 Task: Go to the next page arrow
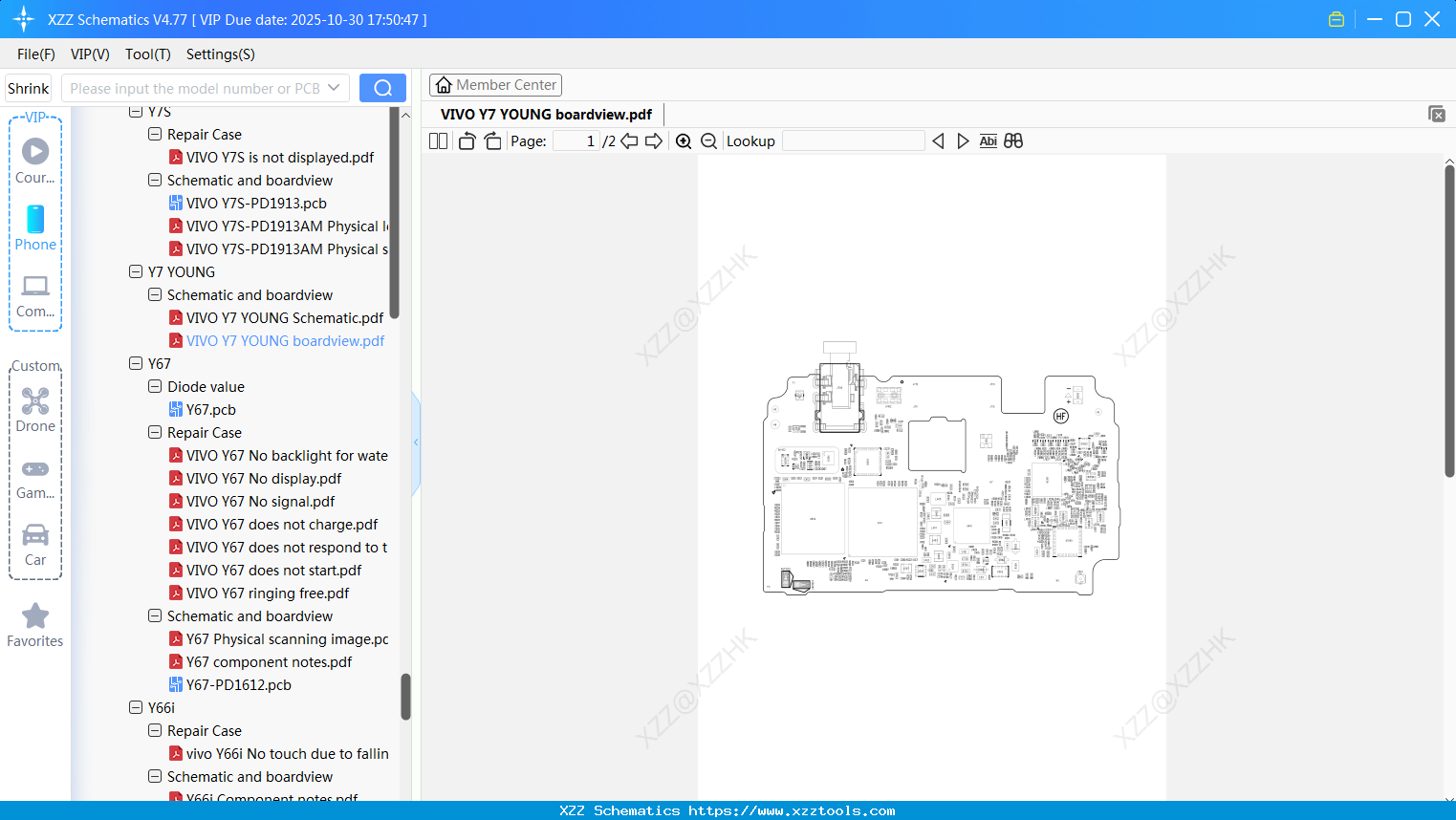click(654, 141)
